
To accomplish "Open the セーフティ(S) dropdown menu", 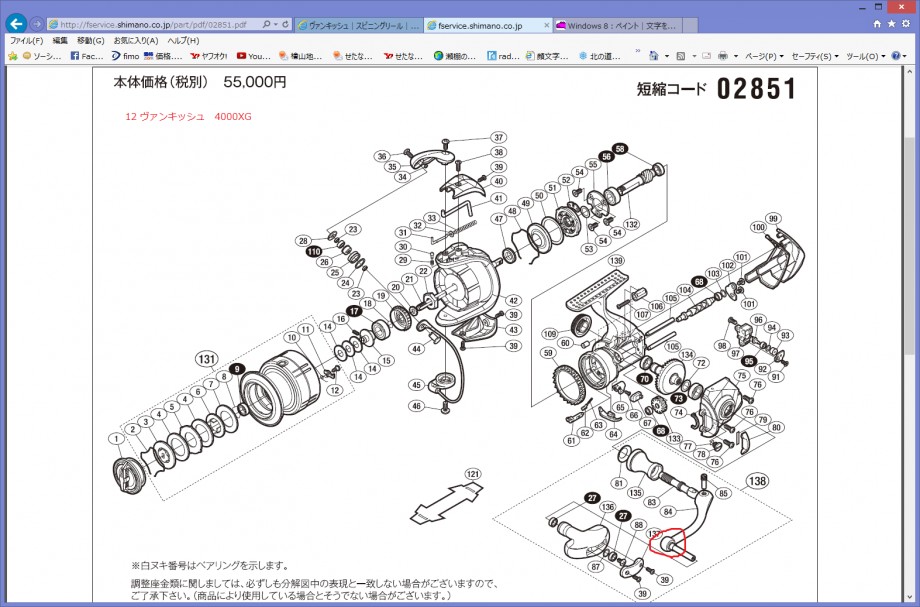I will [815, 56].
